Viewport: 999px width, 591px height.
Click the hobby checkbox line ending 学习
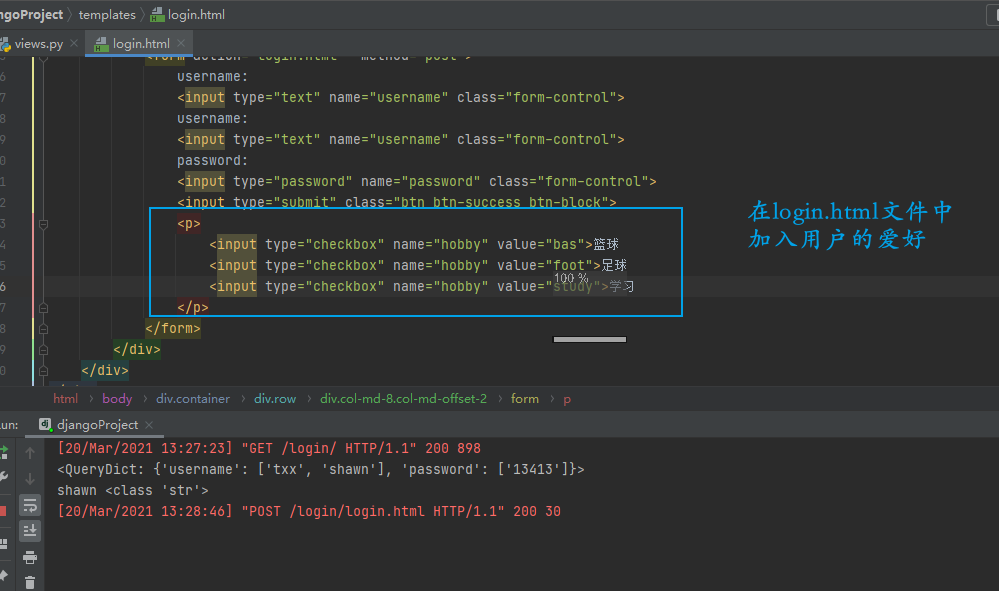coord(422,287)
